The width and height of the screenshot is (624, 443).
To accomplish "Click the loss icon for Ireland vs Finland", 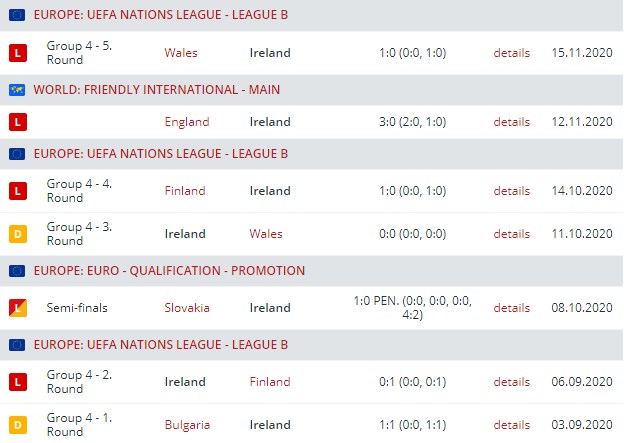I will click(x=16, y=381).
